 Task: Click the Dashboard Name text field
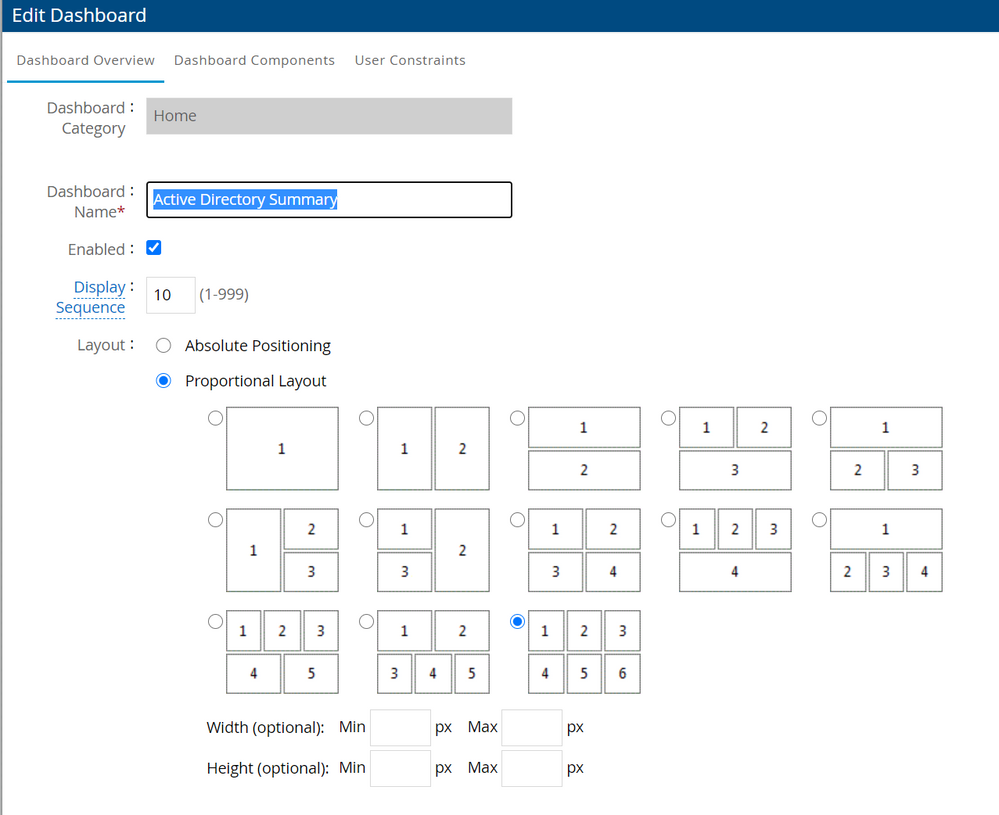[329, 200]
